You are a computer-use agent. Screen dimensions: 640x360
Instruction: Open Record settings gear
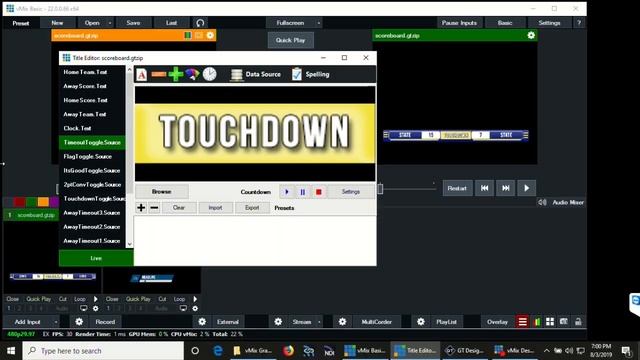click(x=79, y=322)
